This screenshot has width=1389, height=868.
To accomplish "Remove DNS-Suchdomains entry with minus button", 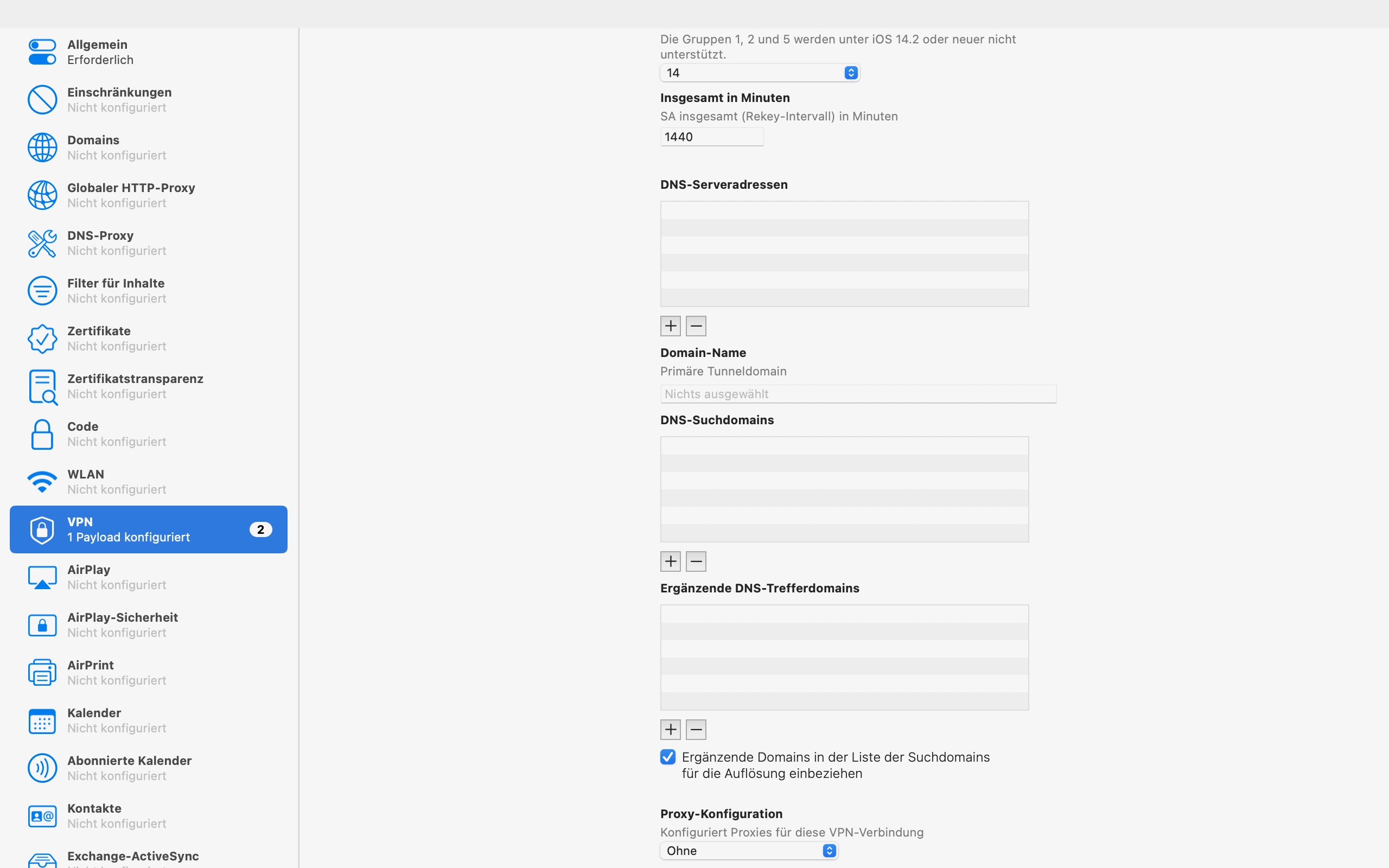I will click(x=696, y=561).
